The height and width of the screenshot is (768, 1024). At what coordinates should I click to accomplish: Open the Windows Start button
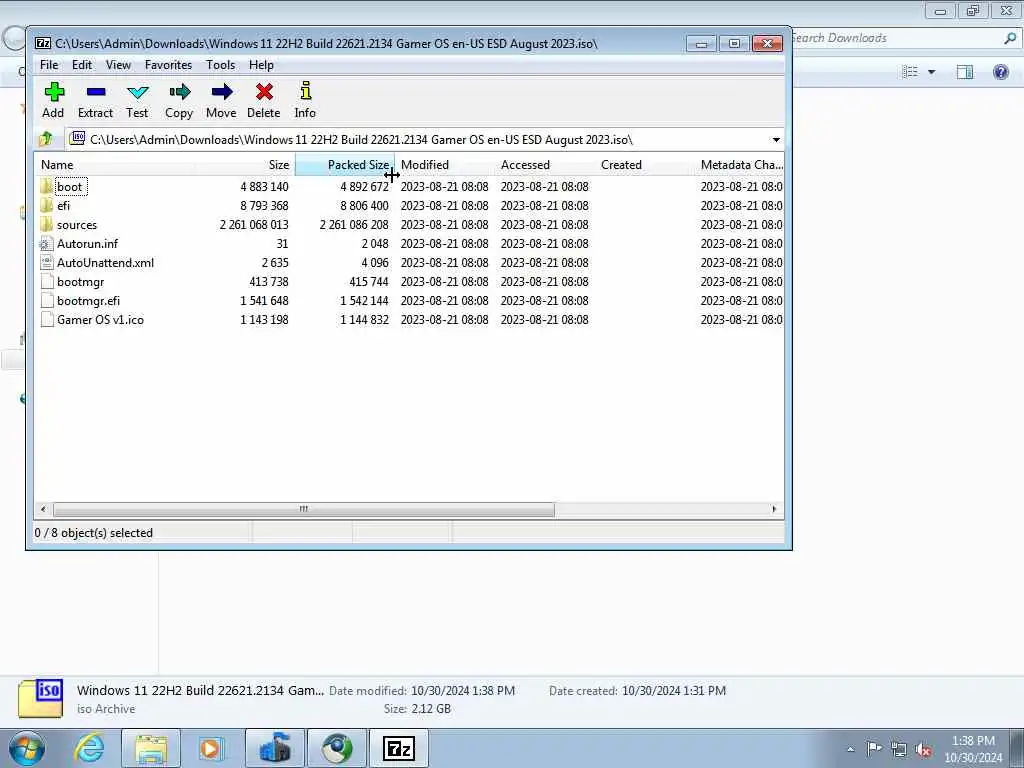coord(27,748)
